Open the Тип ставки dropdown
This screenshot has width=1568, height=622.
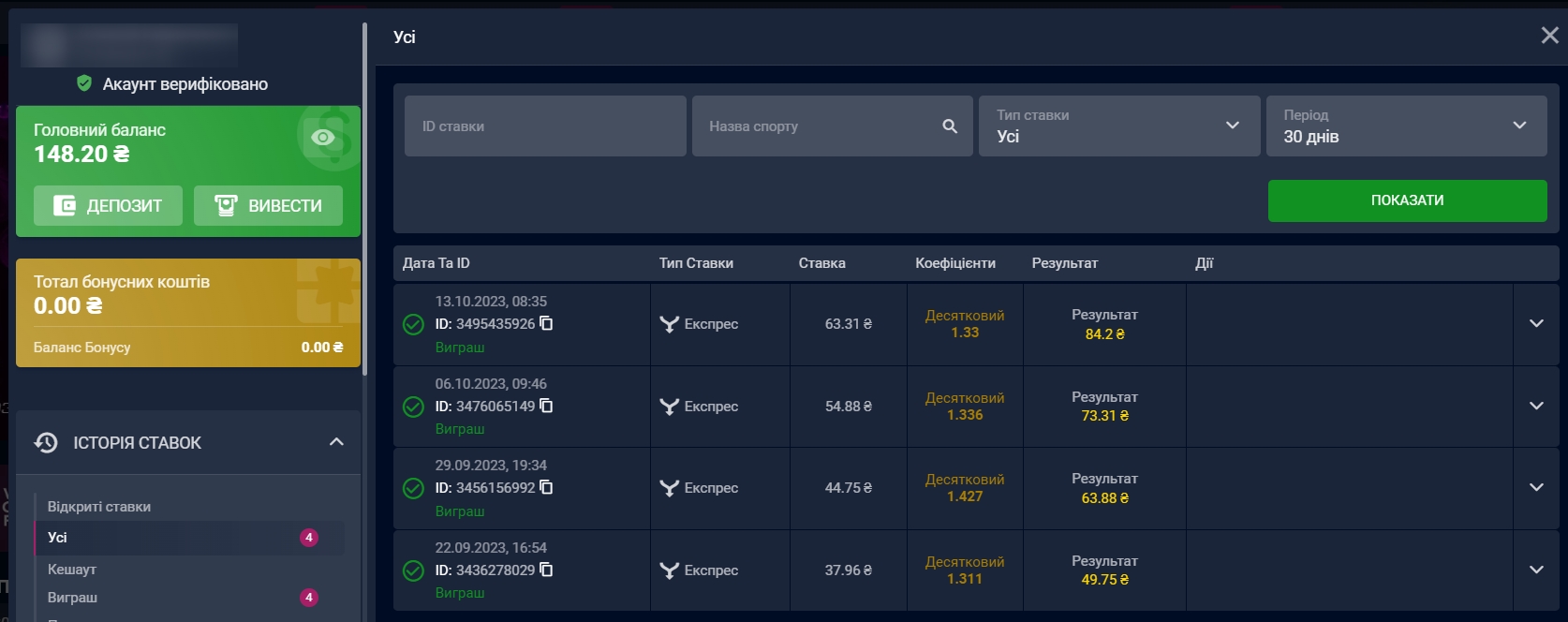1118,126
